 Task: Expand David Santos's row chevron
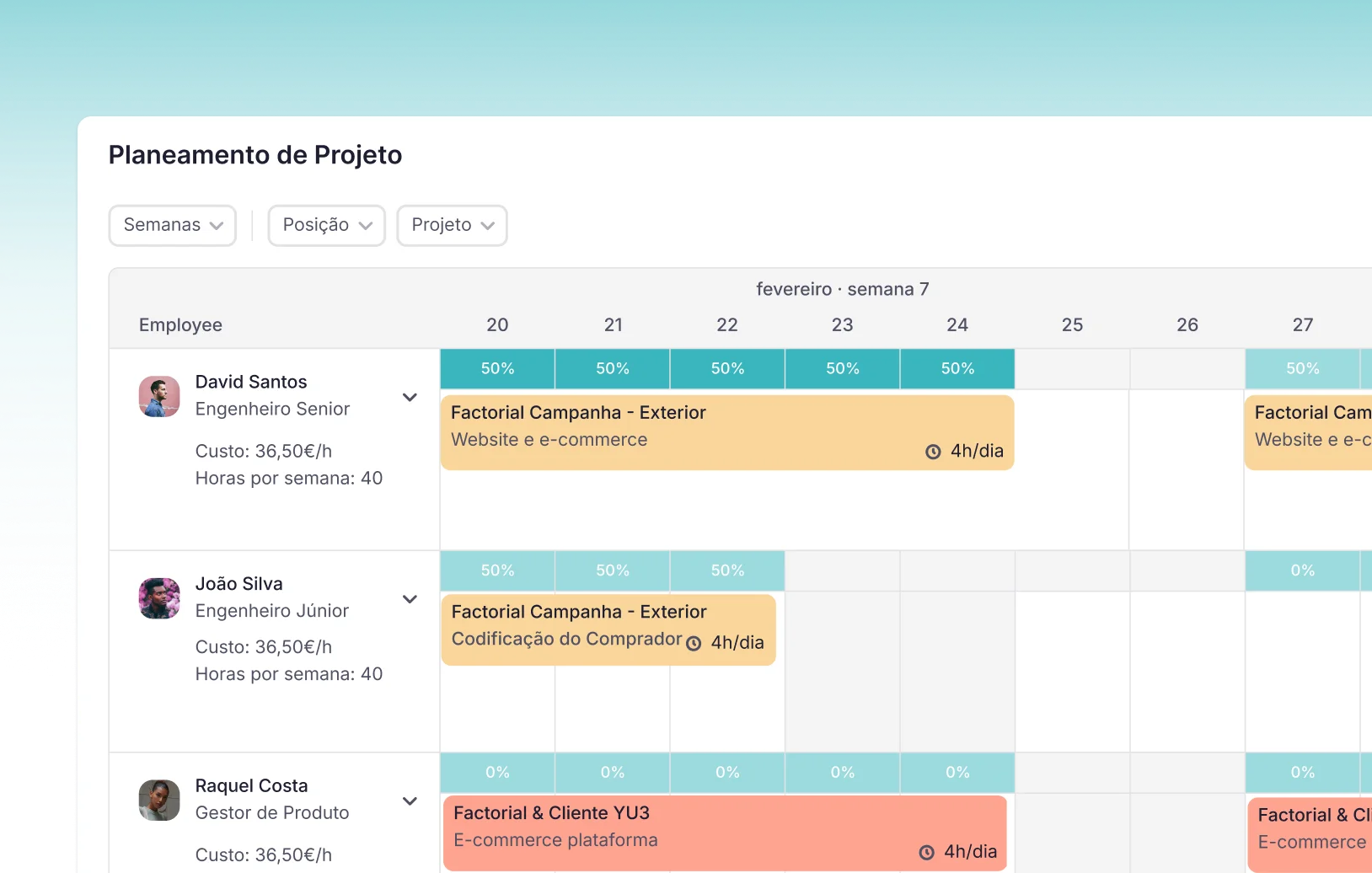[410, 398]
